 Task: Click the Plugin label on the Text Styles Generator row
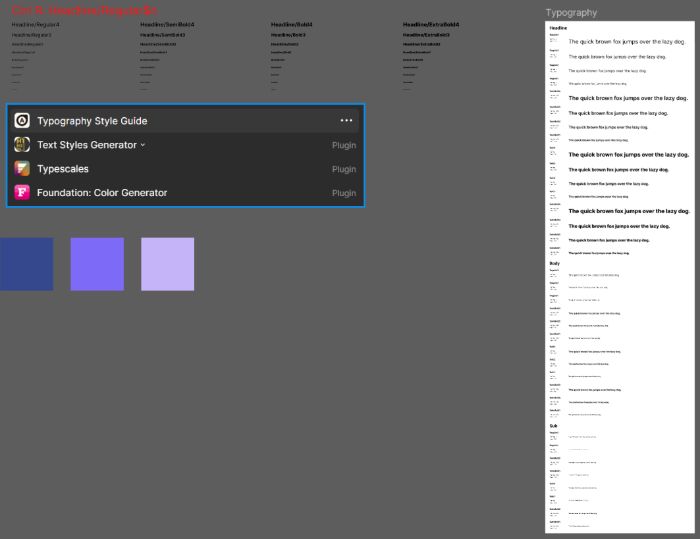[x=344, y=145]
